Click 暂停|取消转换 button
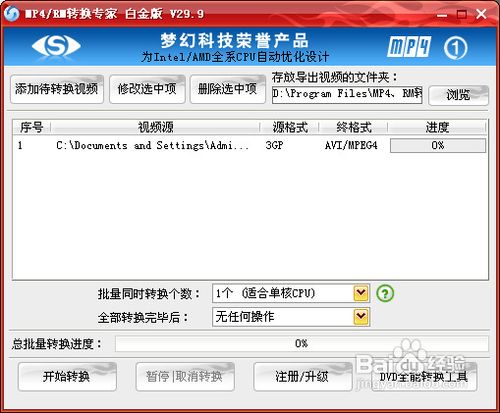The image size is (500, 413). (185, 377)
